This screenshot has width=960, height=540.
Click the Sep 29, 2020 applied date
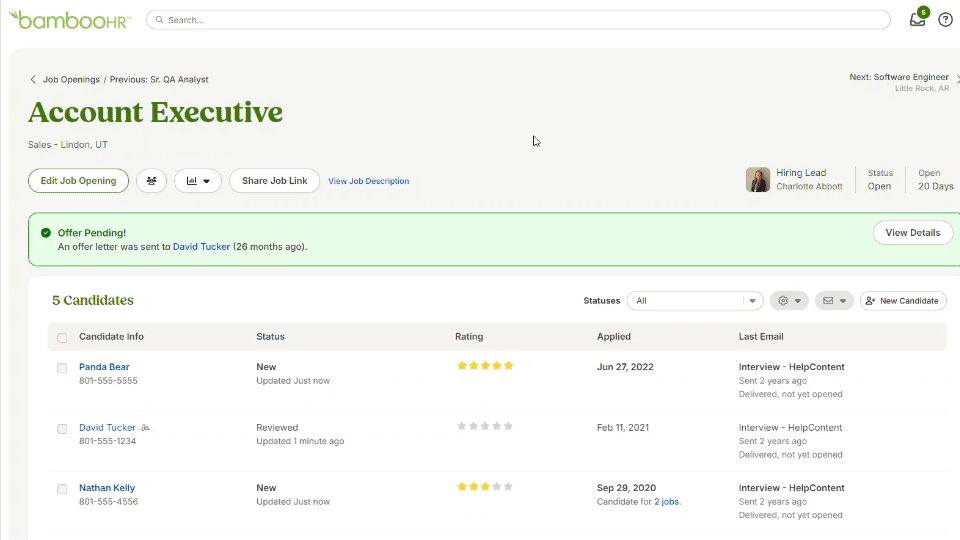click(626, 488)
